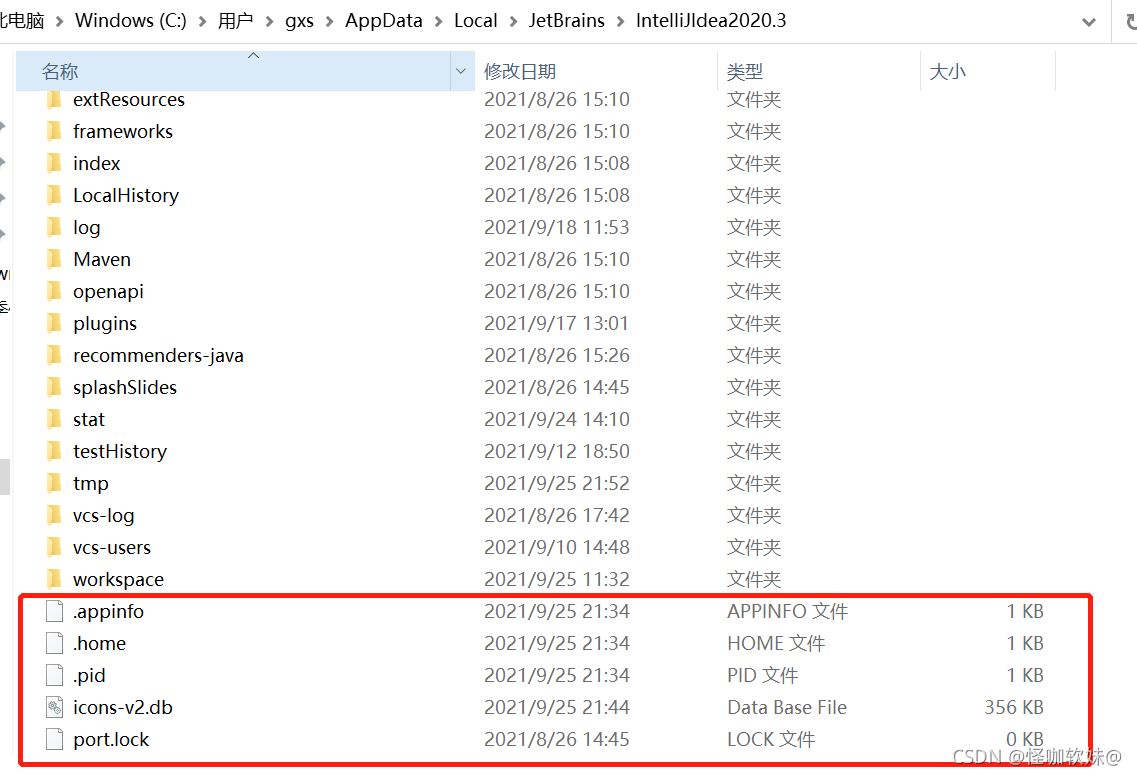Select the port.lock file name
This screenshot has width=1137, height=775.
click(x=111, y=739)
